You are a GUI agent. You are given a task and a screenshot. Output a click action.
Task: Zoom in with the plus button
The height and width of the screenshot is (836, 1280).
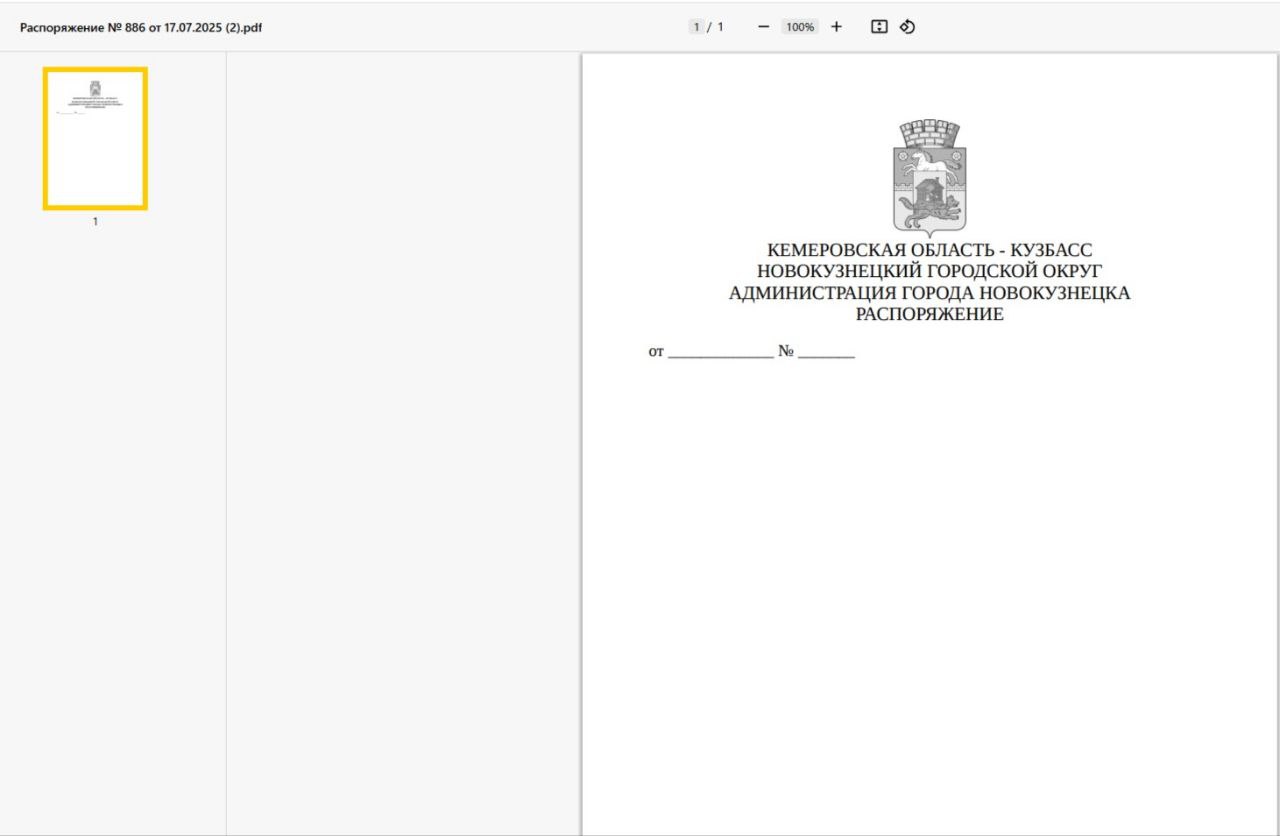coord(836,27)
